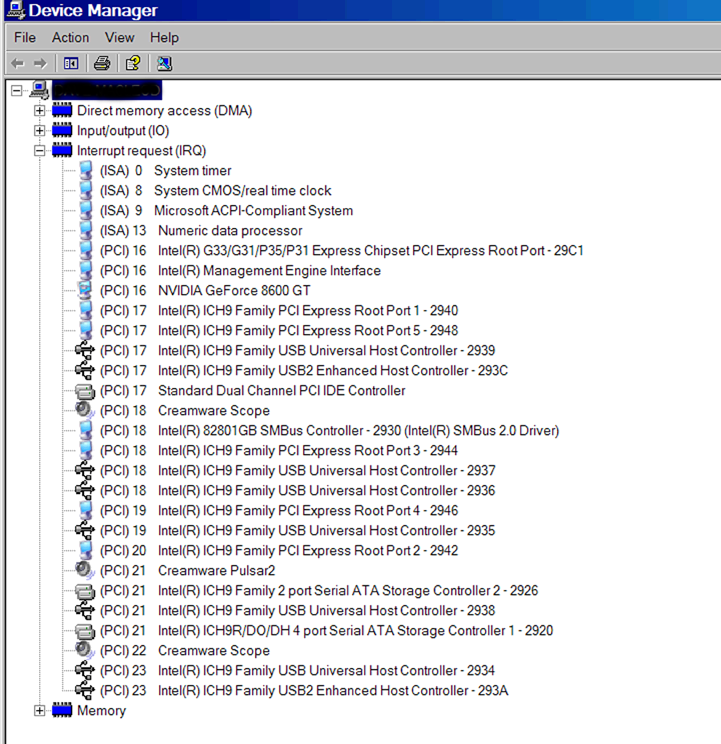
Task: Click USB icon for Host Controller 2939
Action: (85, 350)
